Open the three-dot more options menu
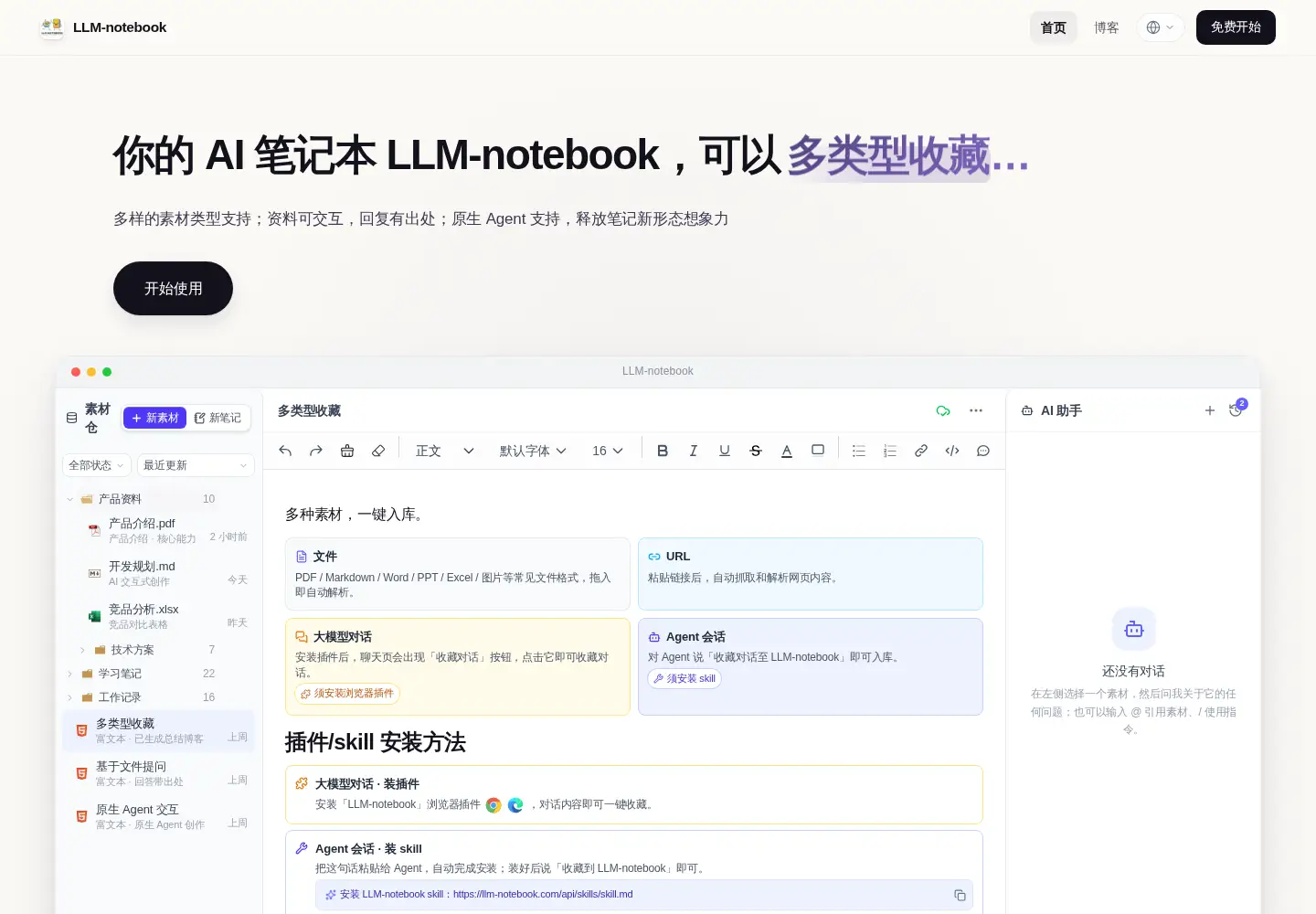Viewport: 1316px width, 914px height. (x=976, y=411)
